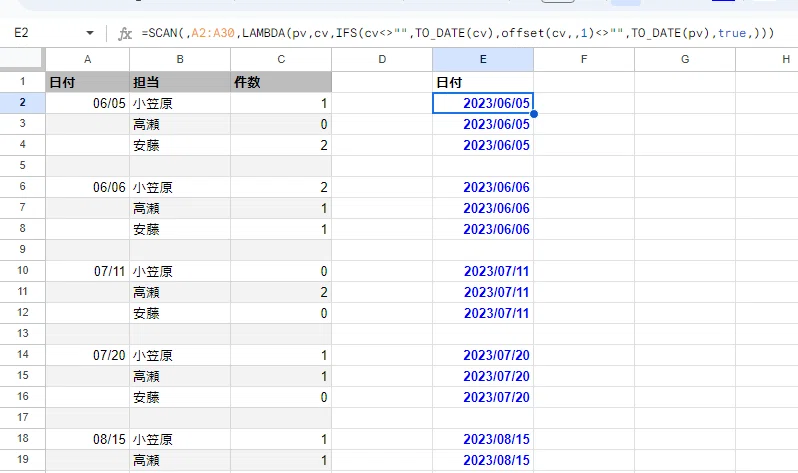The width and height of the screenshot is (798, 473).
Task: Select row 1 header
Action: click(x=22, y=81)
